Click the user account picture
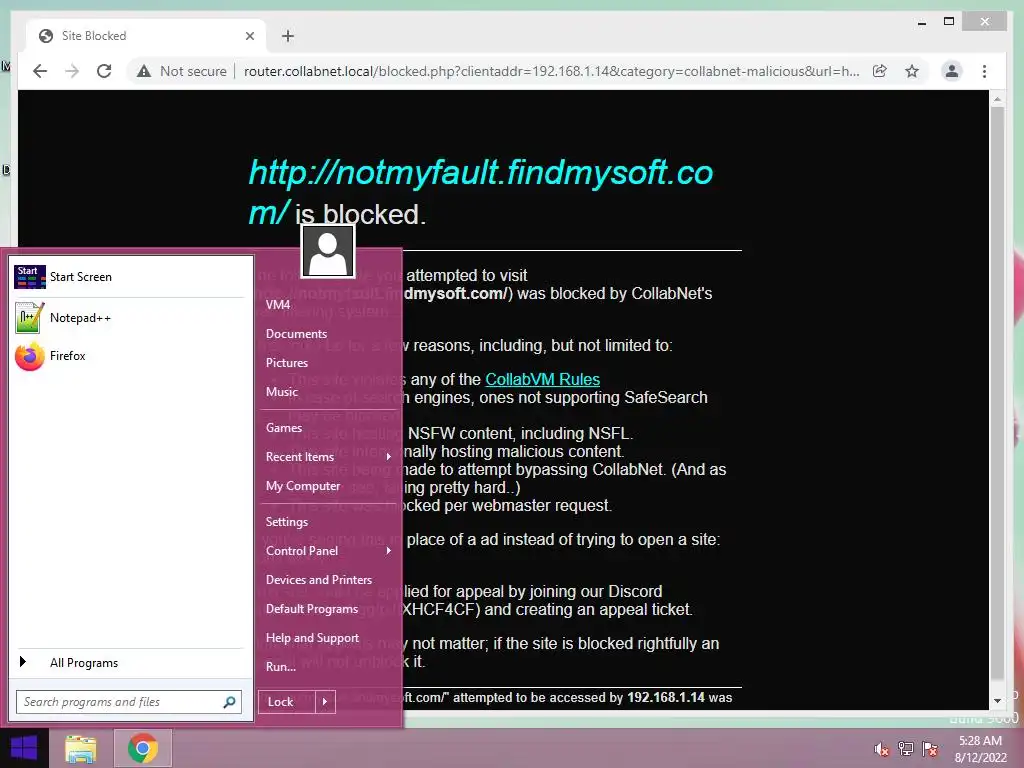This screenshot has height=768, width=1024. [328, 251]
